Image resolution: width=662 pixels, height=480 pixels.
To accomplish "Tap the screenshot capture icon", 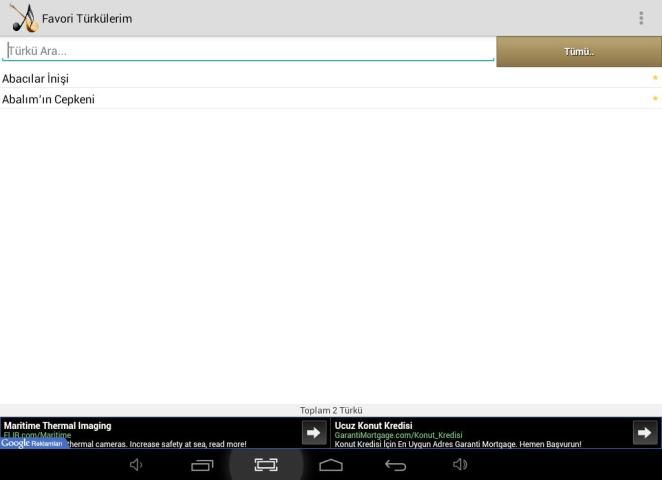I will pos(266,465).
